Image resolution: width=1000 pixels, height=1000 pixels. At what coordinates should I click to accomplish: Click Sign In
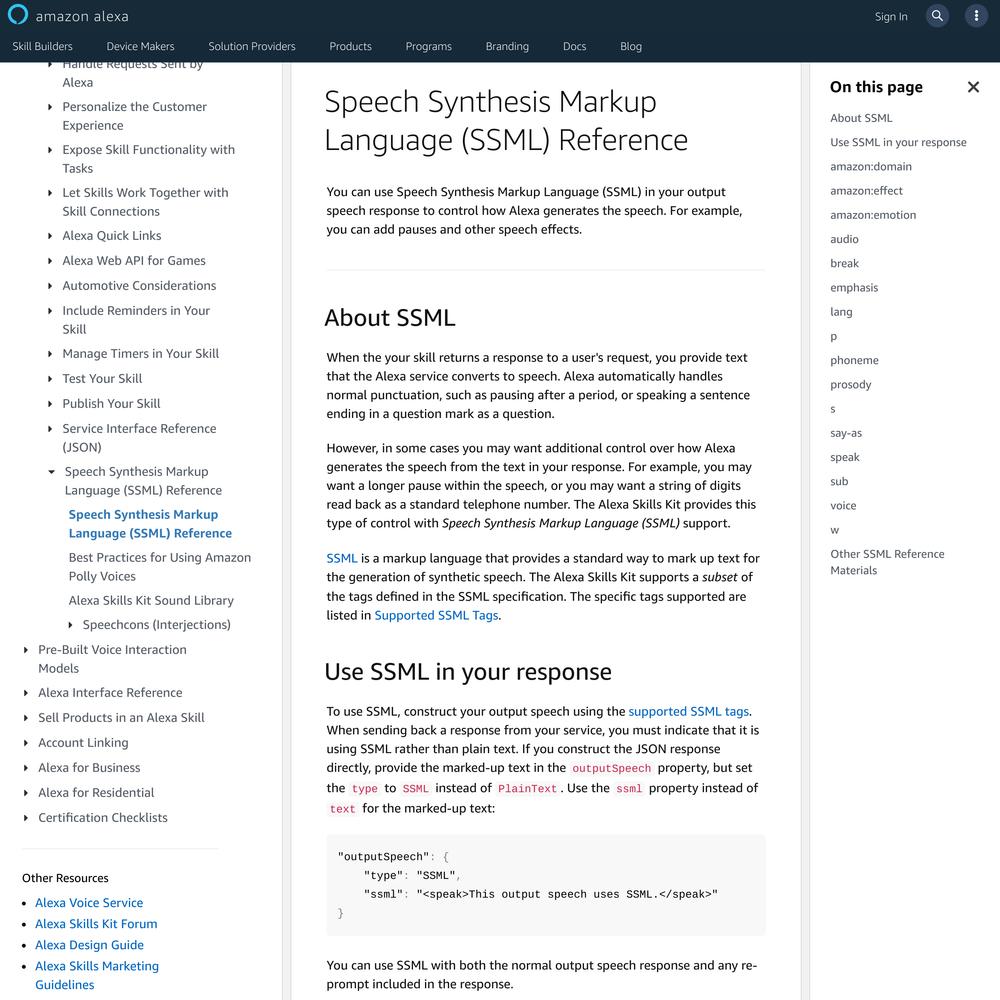[891, 17]
